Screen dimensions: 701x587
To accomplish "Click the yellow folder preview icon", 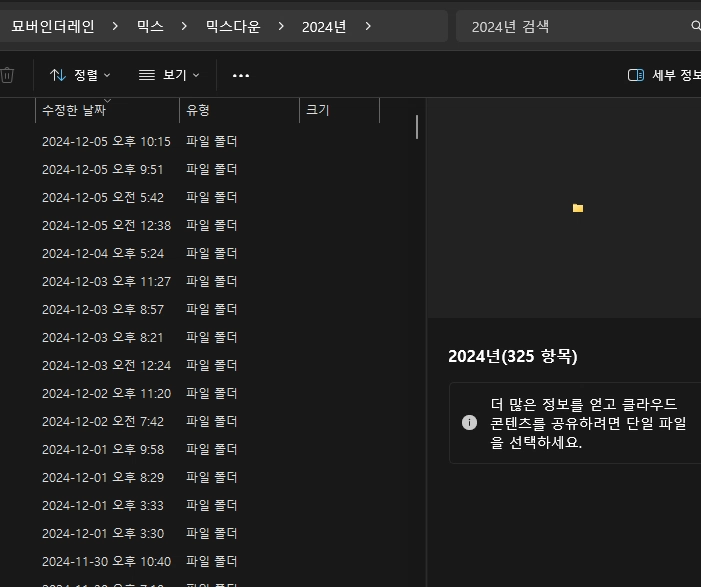I will (578, 208).
